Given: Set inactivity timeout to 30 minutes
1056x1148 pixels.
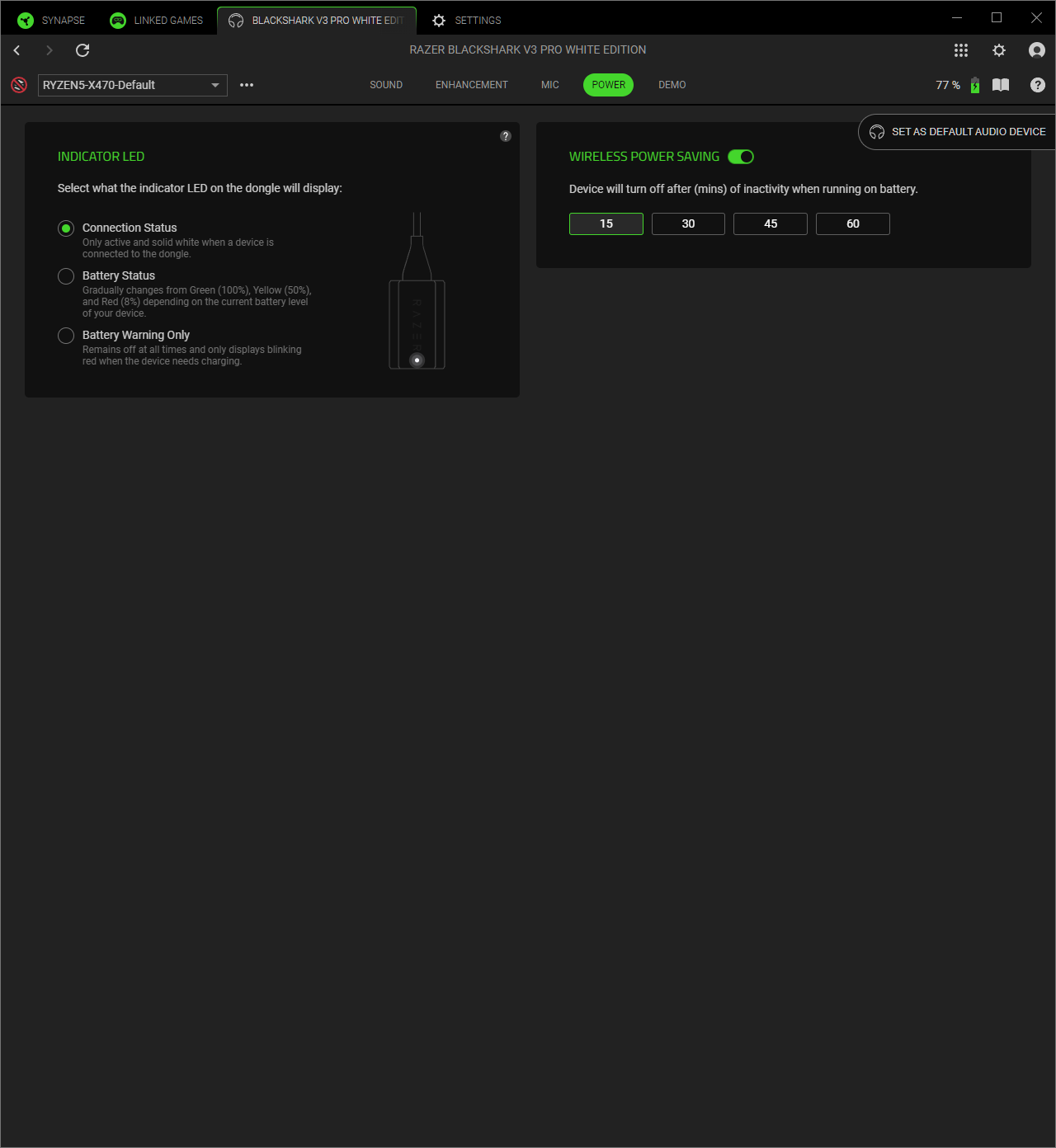Looking at the screenshot, I should tap(688, 223).
